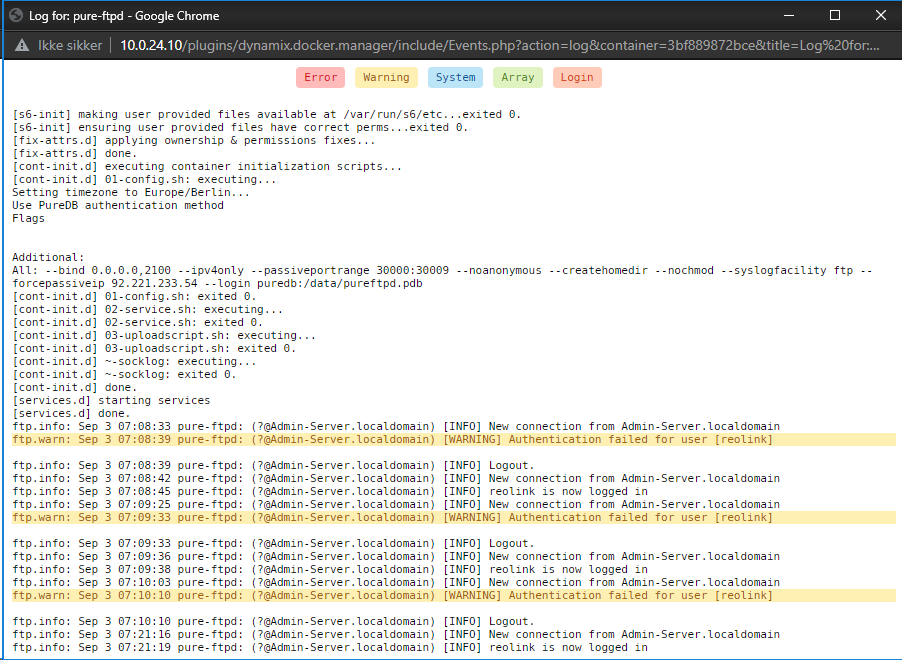
Task: Click the 07:08:42 New connection log line
Action: pos(396,479)
